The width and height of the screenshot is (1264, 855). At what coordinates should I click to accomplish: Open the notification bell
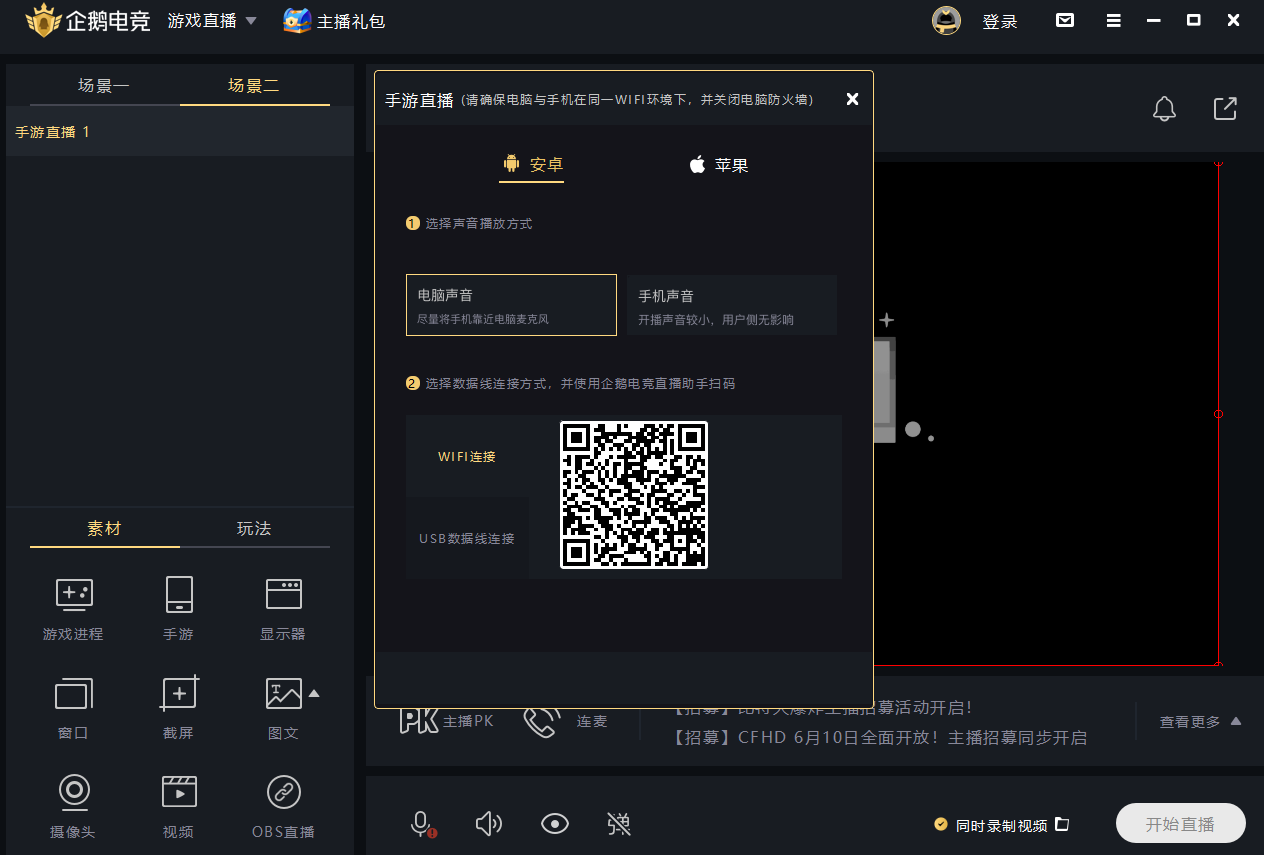pyautogui.click(x=1164, y=109)
